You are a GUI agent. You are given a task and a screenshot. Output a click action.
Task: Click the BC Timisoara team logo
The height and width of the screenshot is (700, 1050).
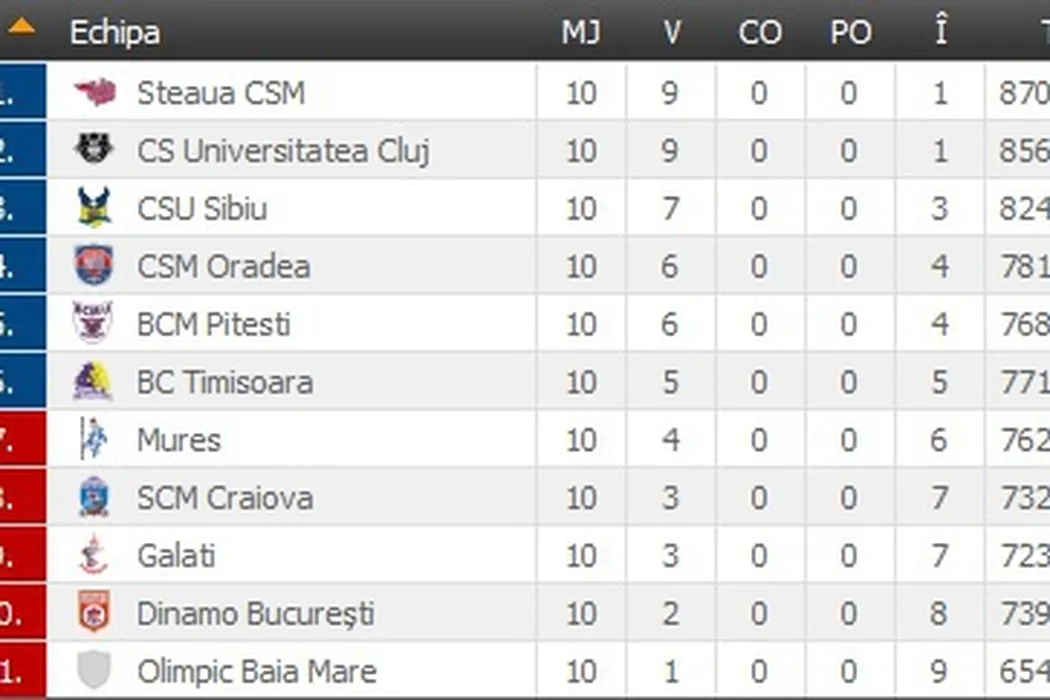click(93, 382)
